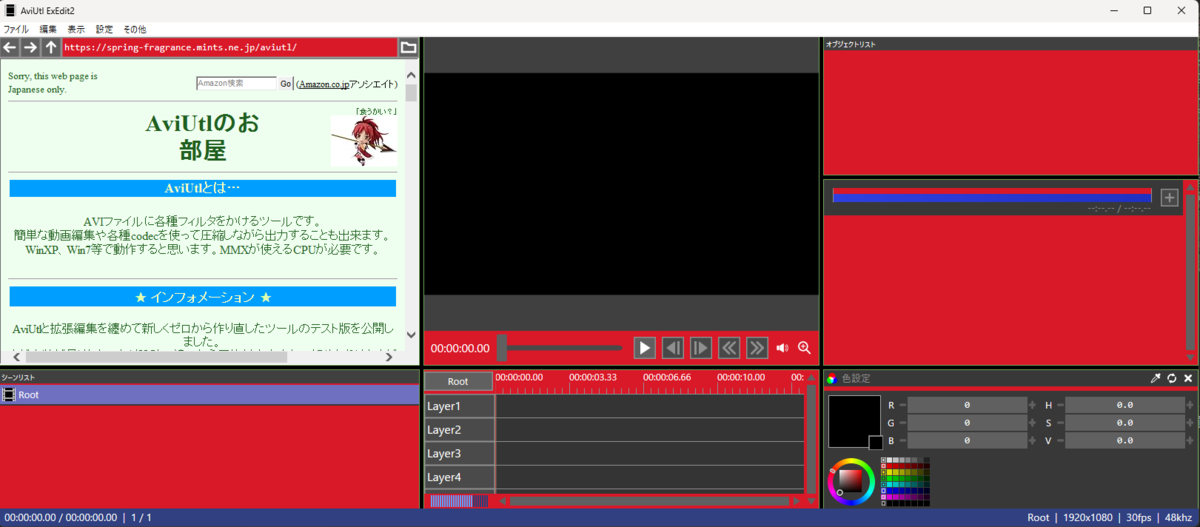Image resolution: width=1200 pixels, height=527 pixels.
Task: Open the 編集 menu
Action: pos(48,29)
